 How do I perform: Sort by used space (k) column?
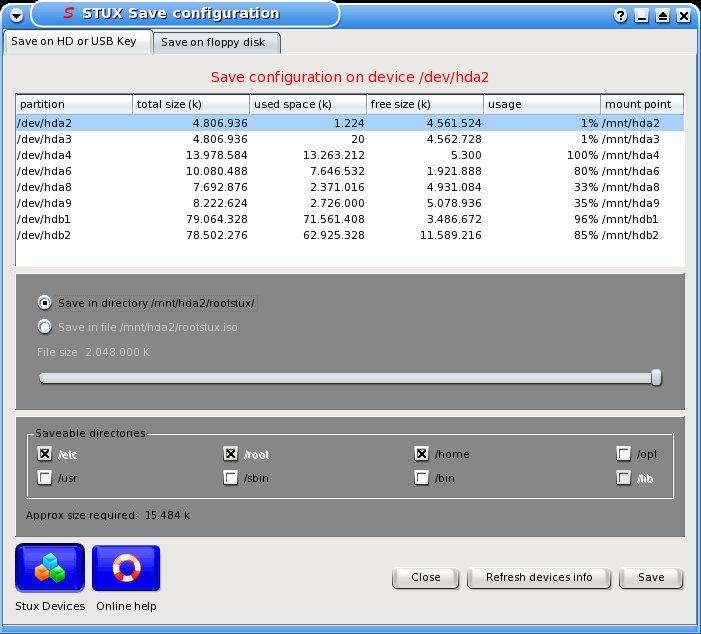(308, 104)
